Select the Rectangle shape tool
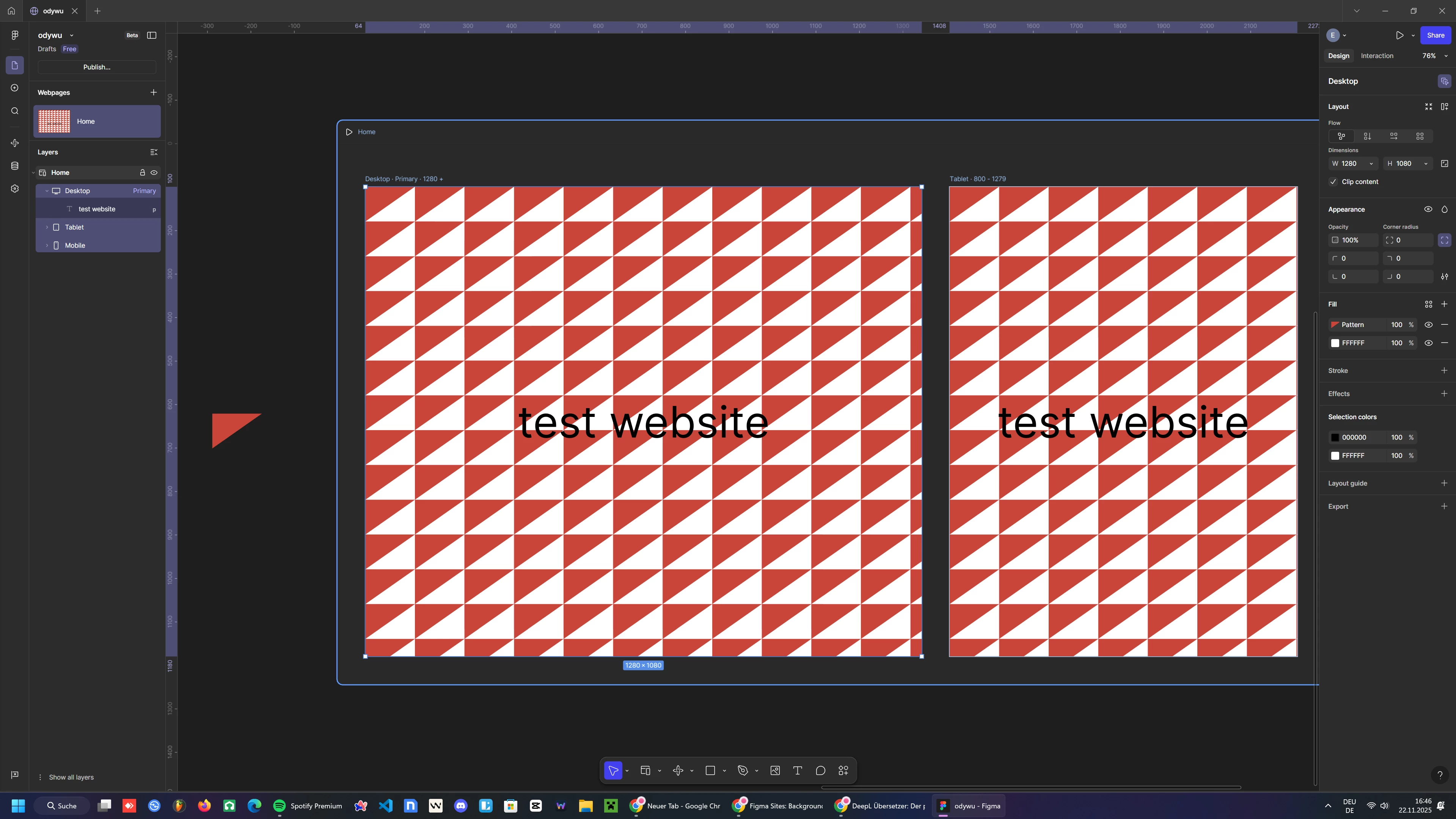This screenshot has height=819, width=1456. (710, 770)
